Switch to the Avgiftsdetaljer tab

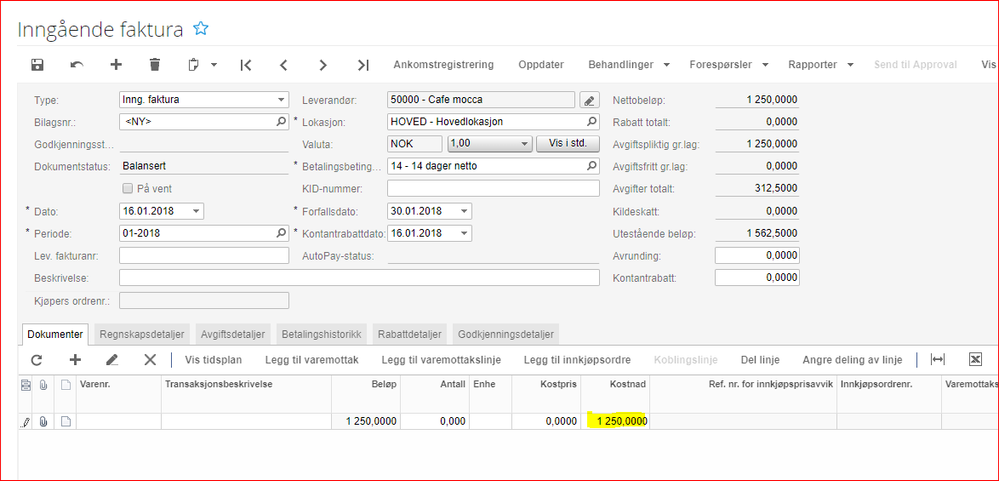point(234,334)
